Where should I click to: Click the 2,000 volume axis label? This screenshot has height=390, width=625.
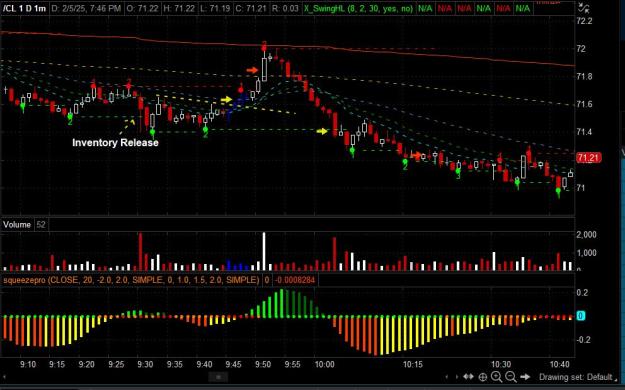pyautogui.click(x=586, y=234)
